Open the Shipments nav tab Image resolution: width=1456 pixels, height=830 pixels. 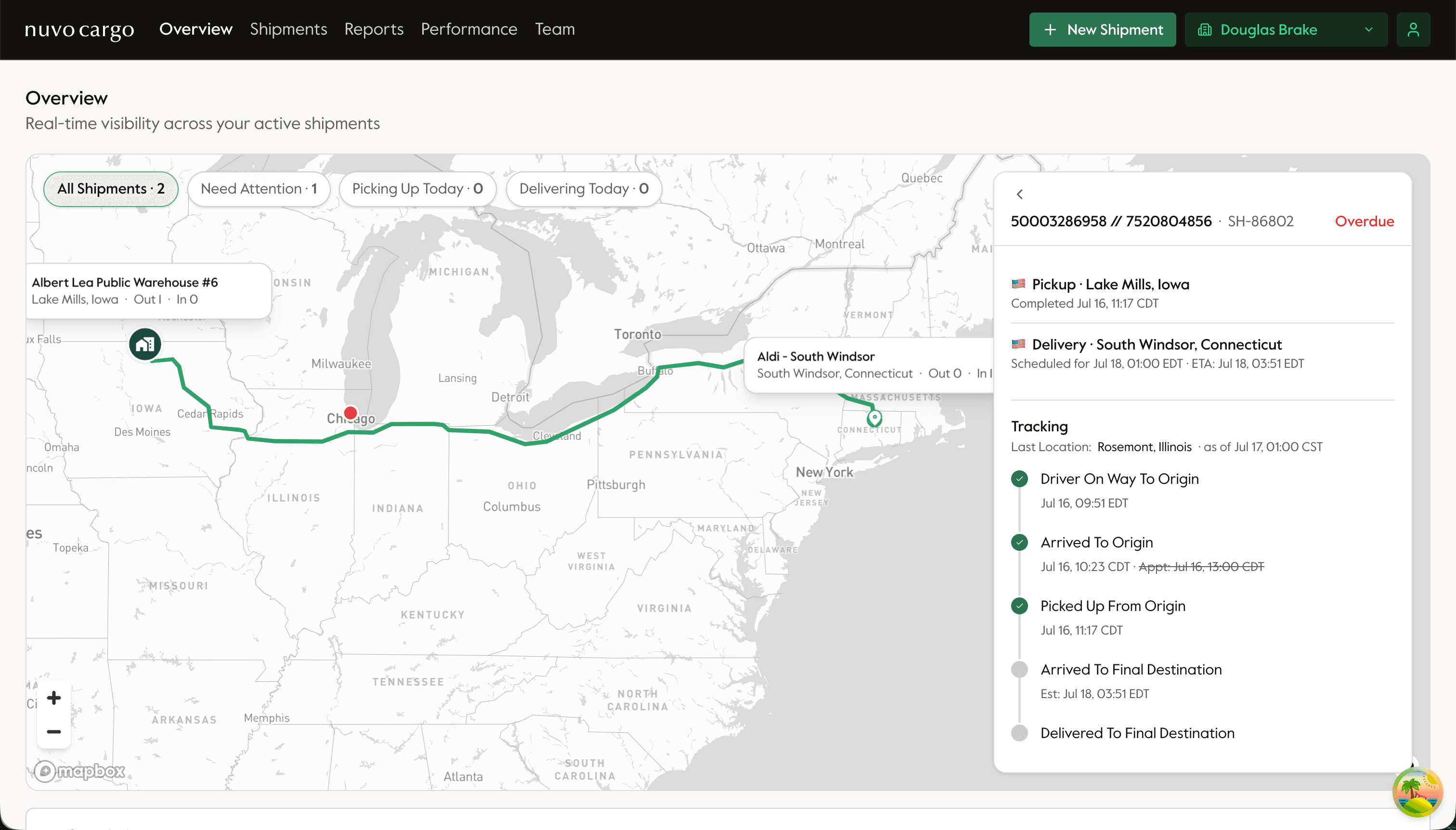(x=288, y=29)
